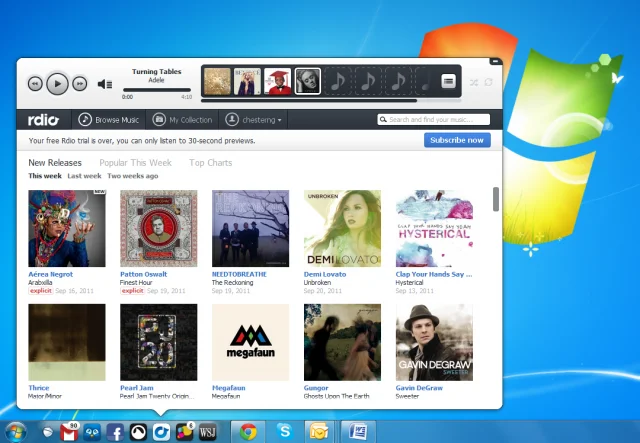
Task: Click the NEEDTOBREATHE artist link
Action: tap(239, 274)
